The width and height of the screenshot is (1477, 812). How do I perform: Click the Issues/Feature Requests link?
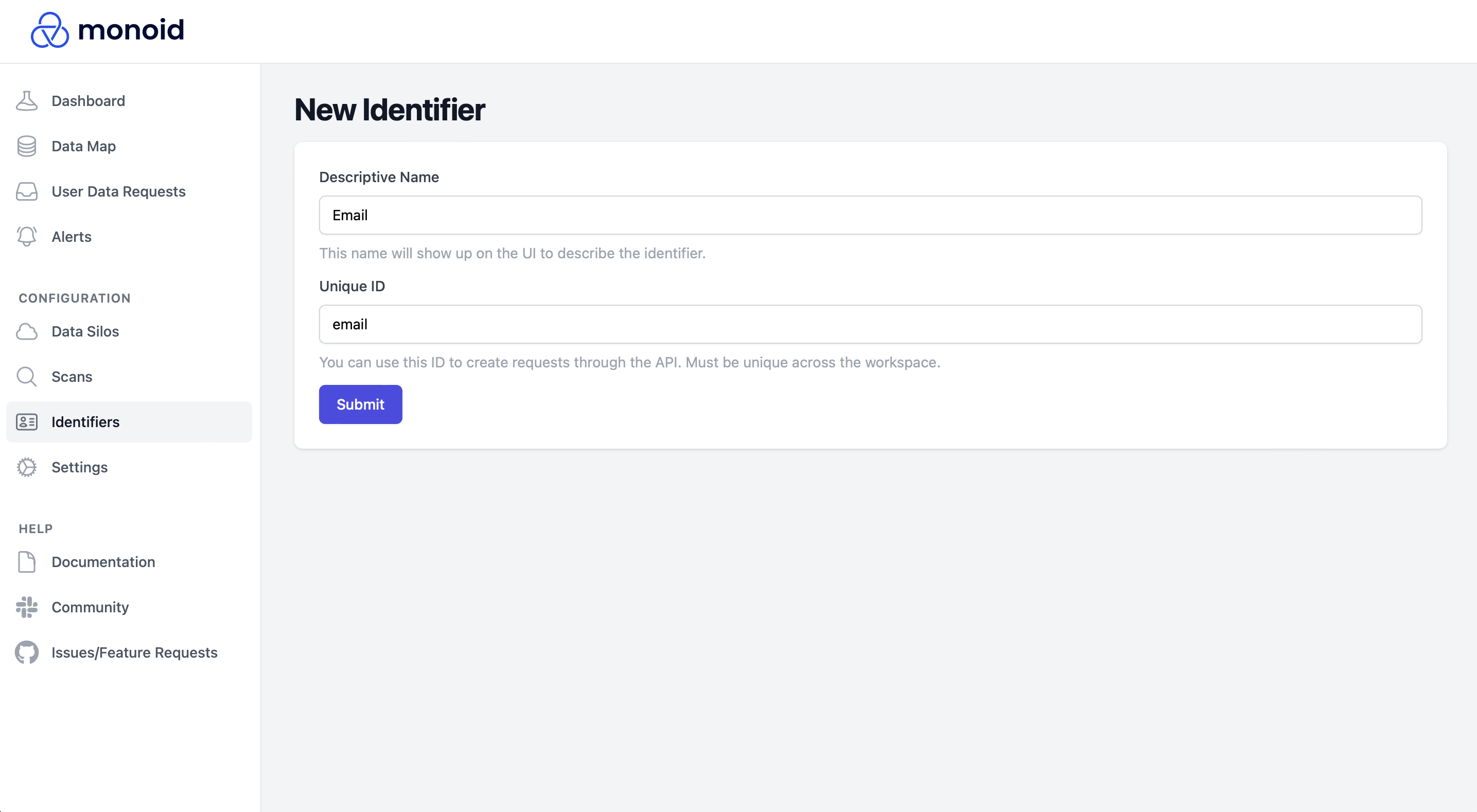pyautogui.click(x=134, y=652)
